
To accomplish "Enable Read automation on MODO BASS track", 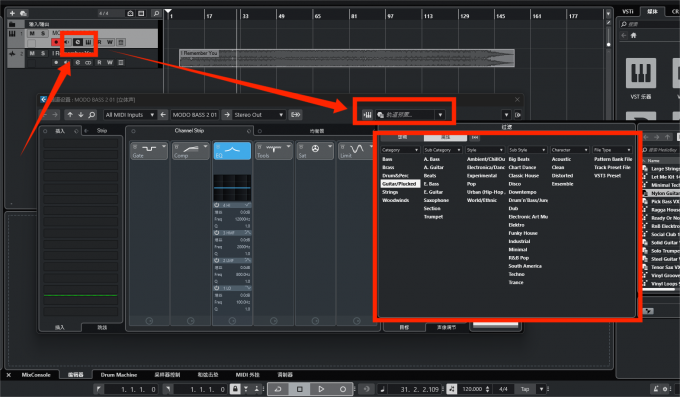I will point(99,42).
